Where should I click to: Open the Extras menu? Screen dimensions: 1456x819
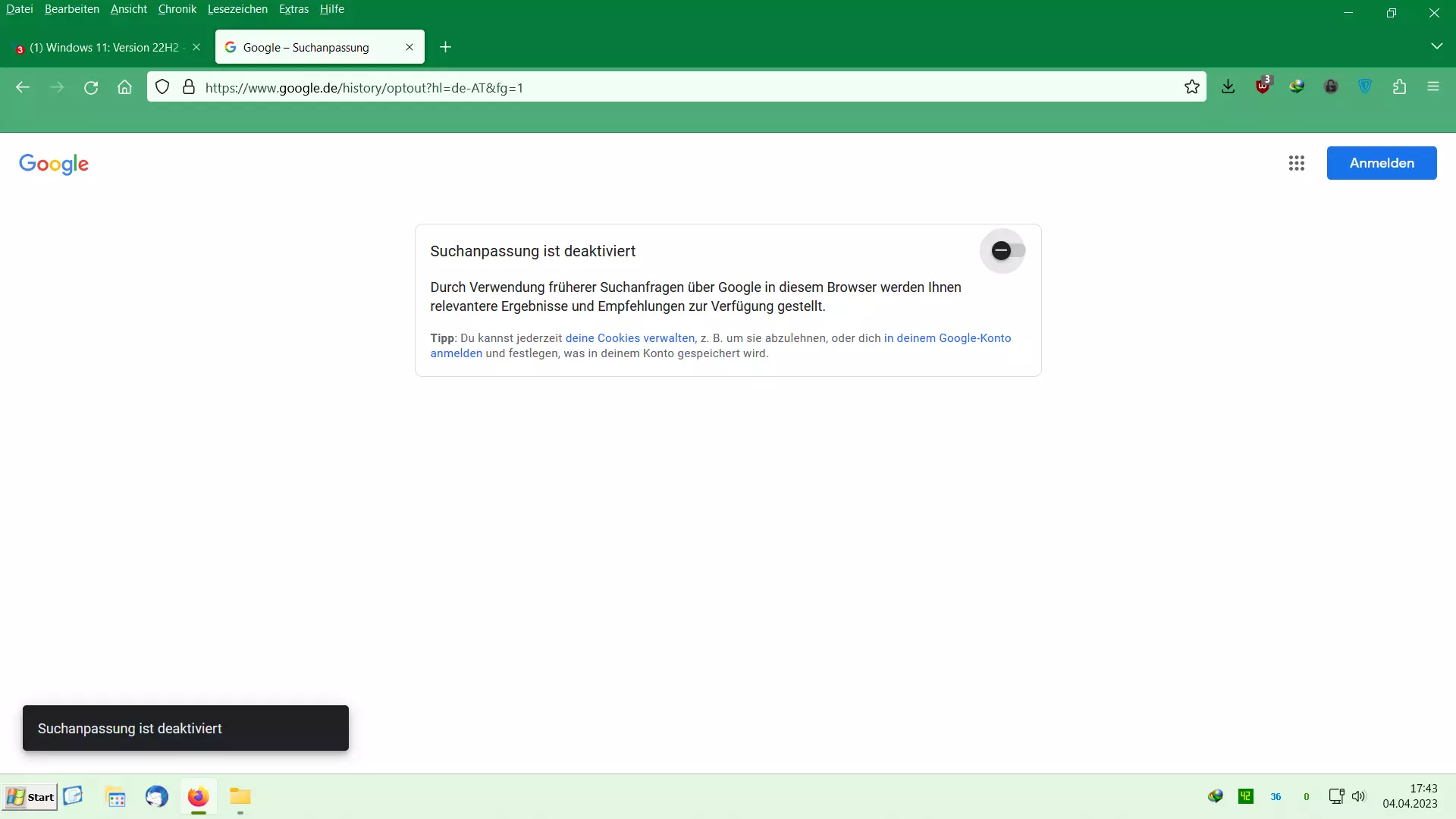pyautogui.click(x=293, y=9)
